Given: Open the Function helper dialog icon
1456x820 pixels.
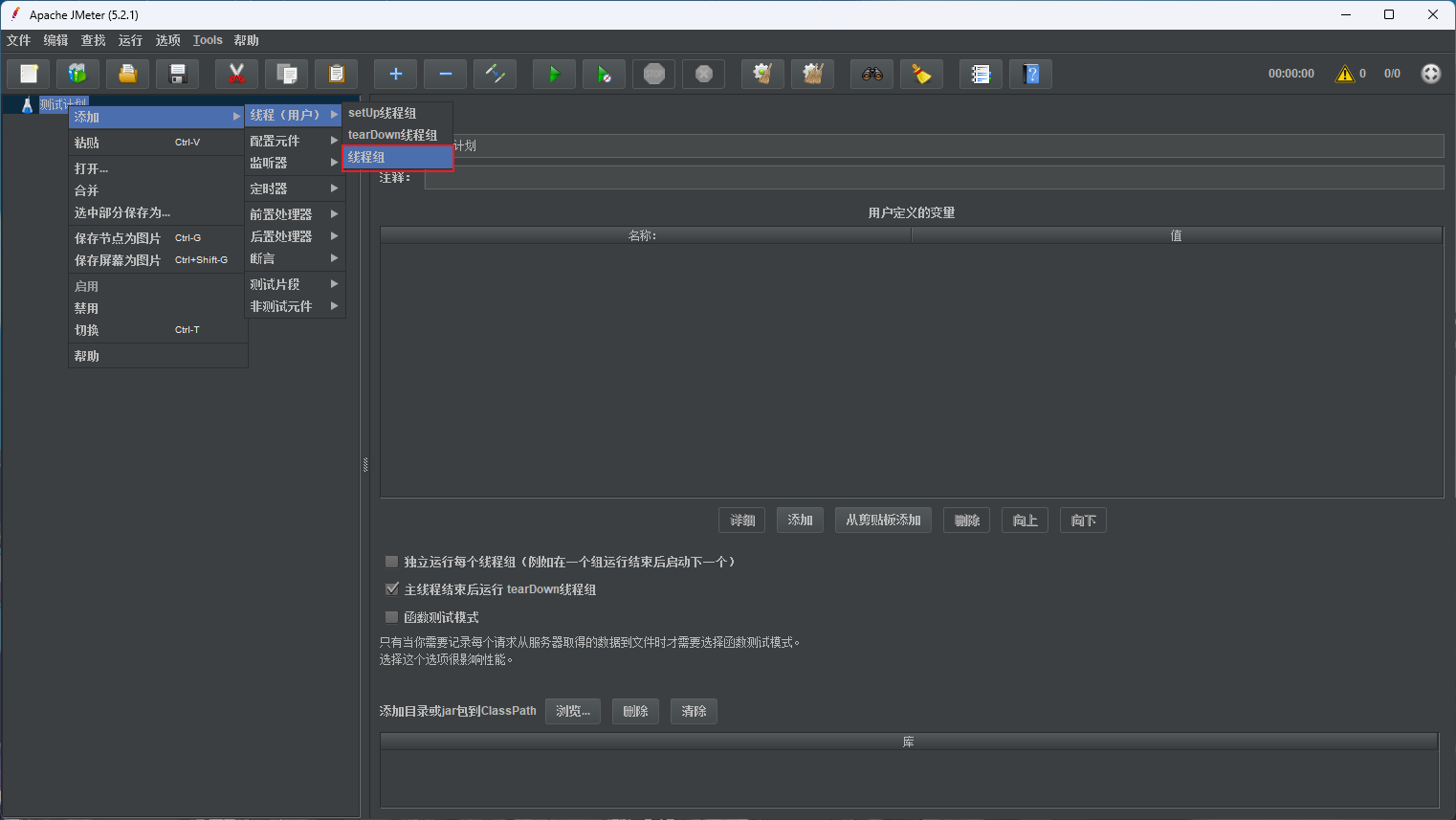Looking at the screenshot, I should coord(982,74).
